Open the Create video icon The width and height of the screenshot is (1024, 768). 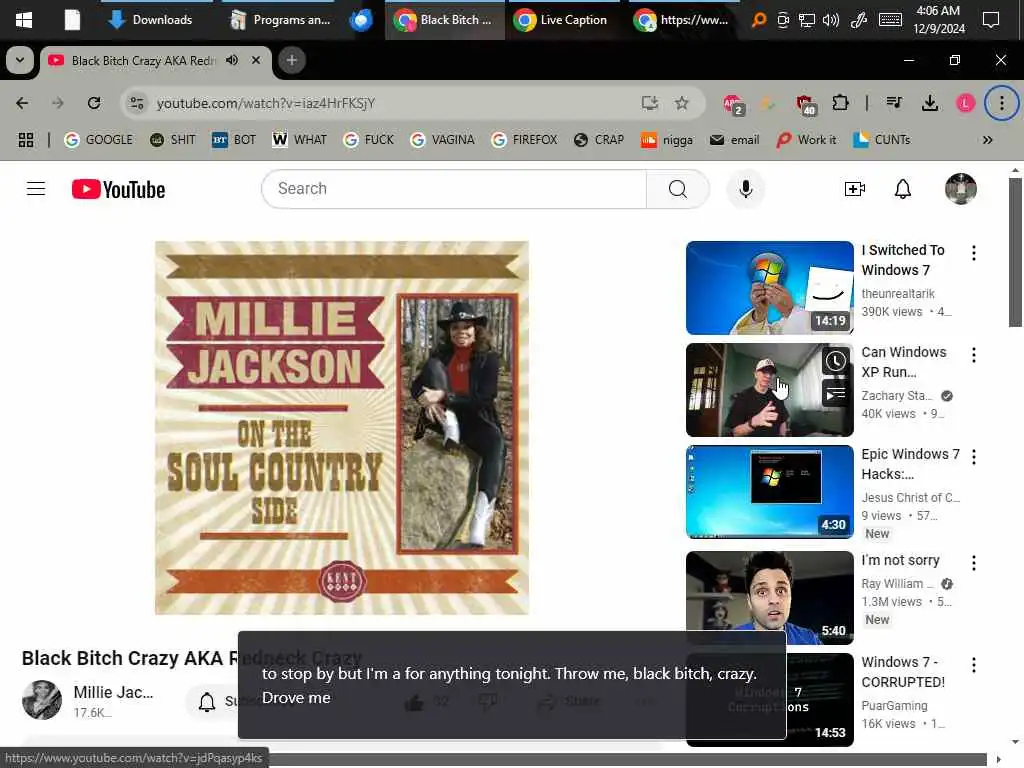tap(854, 189)
